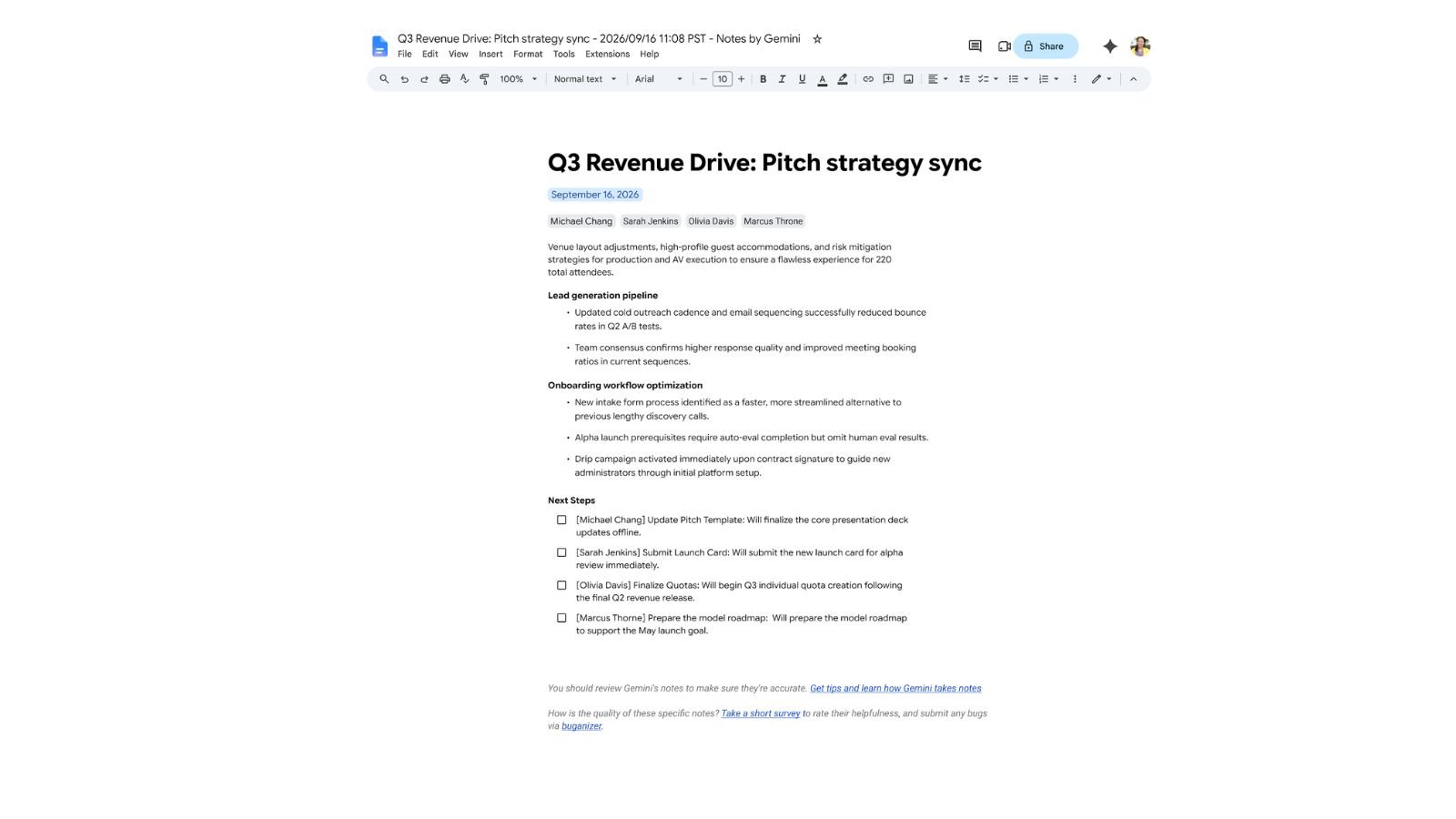
Task: Run spelling and grammar check
Action: [x=464, y=79]
